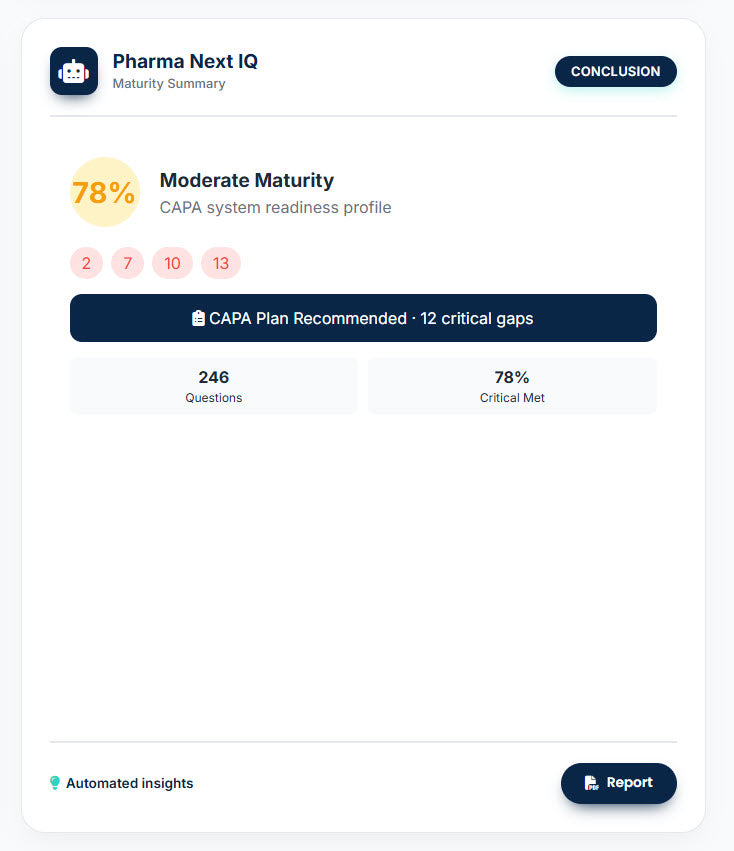Switch to the Maturity Summary view

point(168,84)
